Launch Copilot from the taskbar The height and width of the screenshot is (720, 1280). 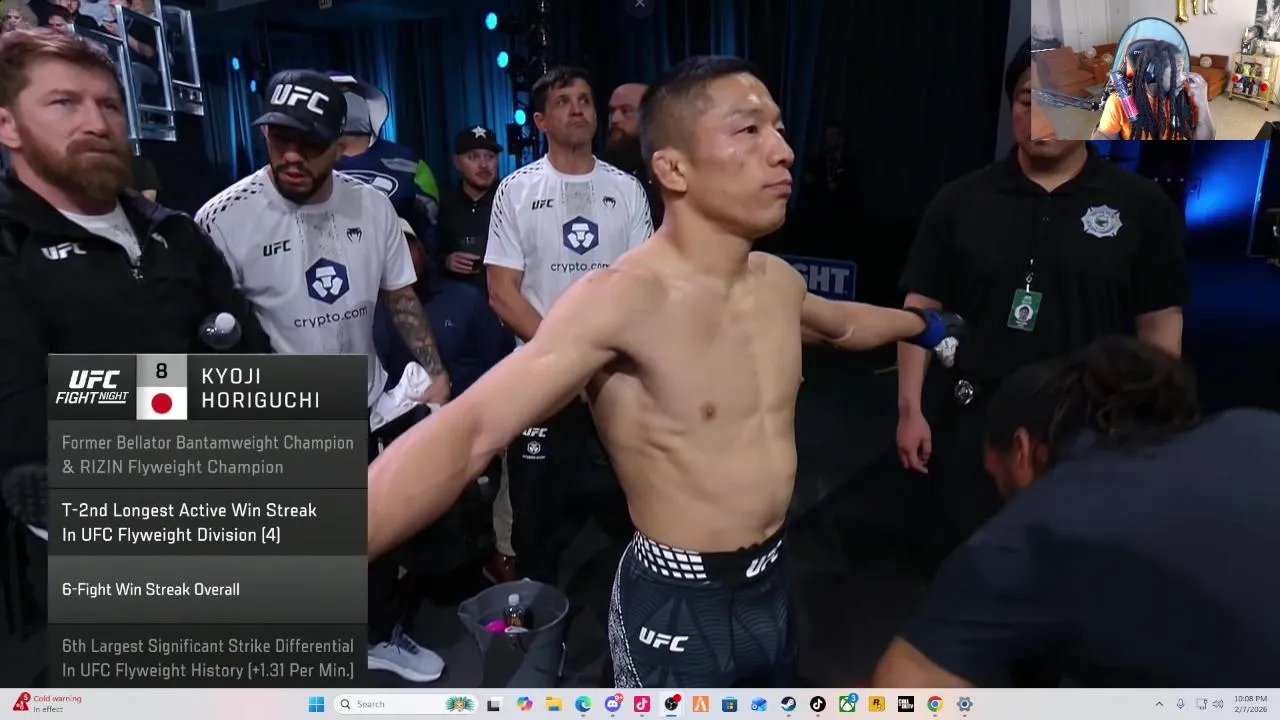524,704
